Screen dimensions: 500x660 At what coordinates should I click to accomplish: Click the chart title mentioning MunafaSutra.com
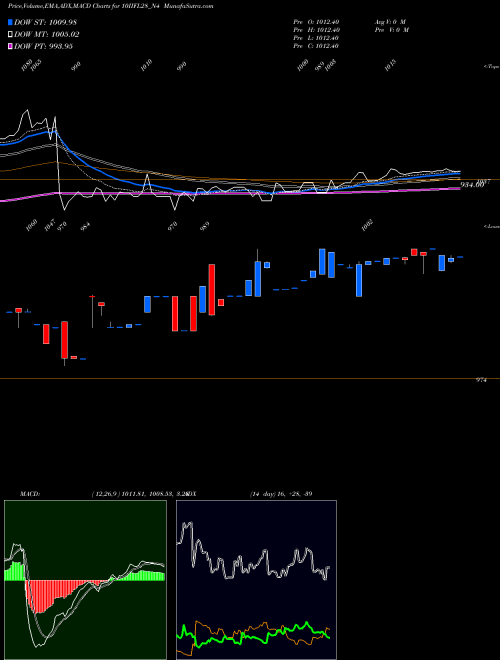(x=110, y=6)
